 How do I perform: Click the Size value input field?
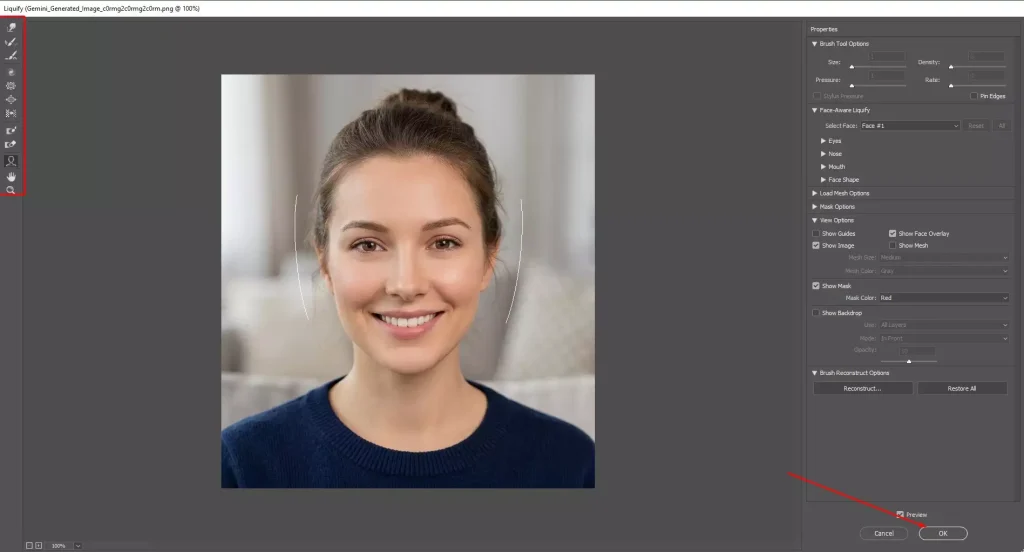pos(886,57)
